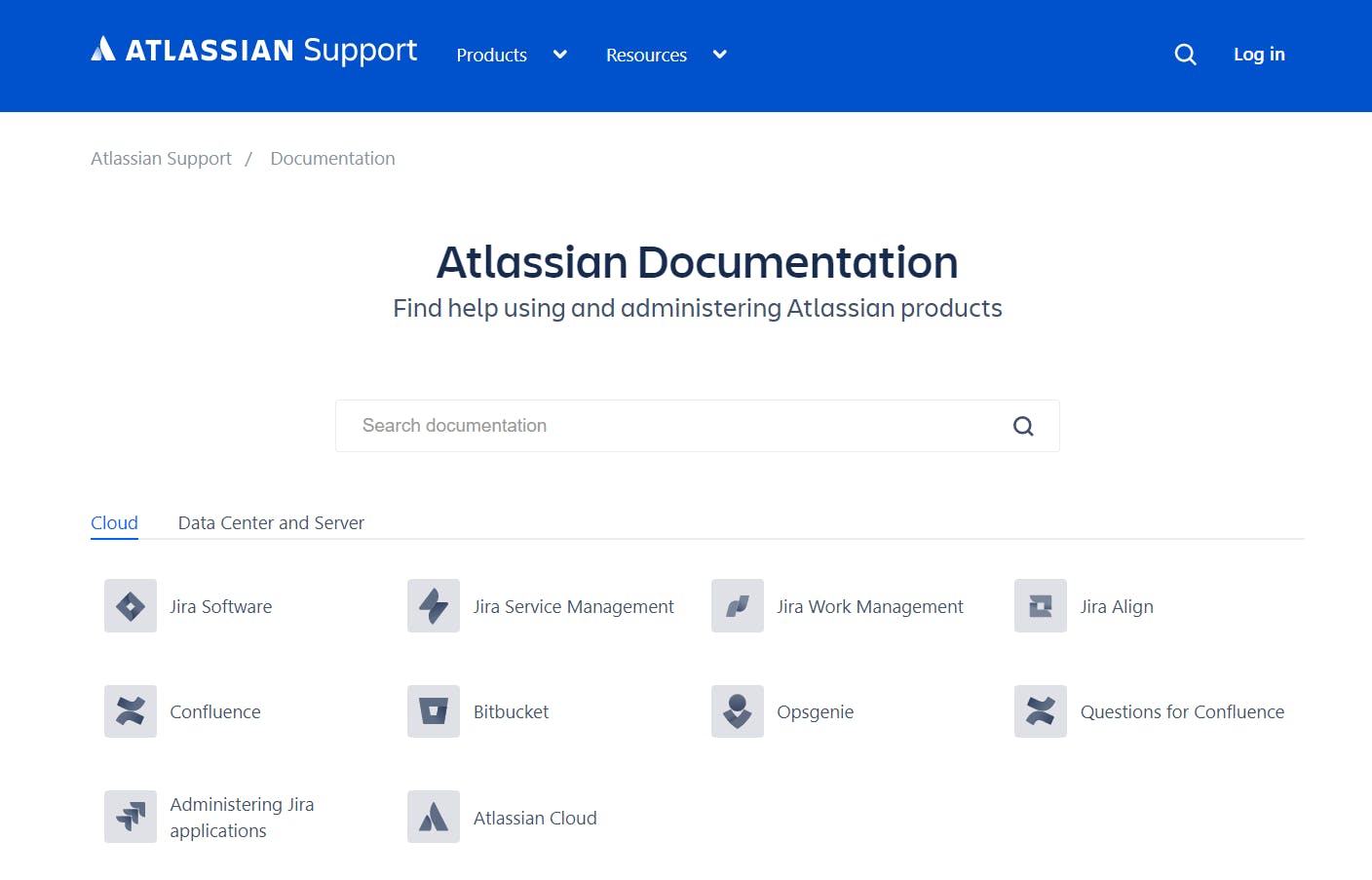The height and width of the screenshot is (880, 1372).
Task: Select the Jira Work Management icon
Action: (738, 606)
